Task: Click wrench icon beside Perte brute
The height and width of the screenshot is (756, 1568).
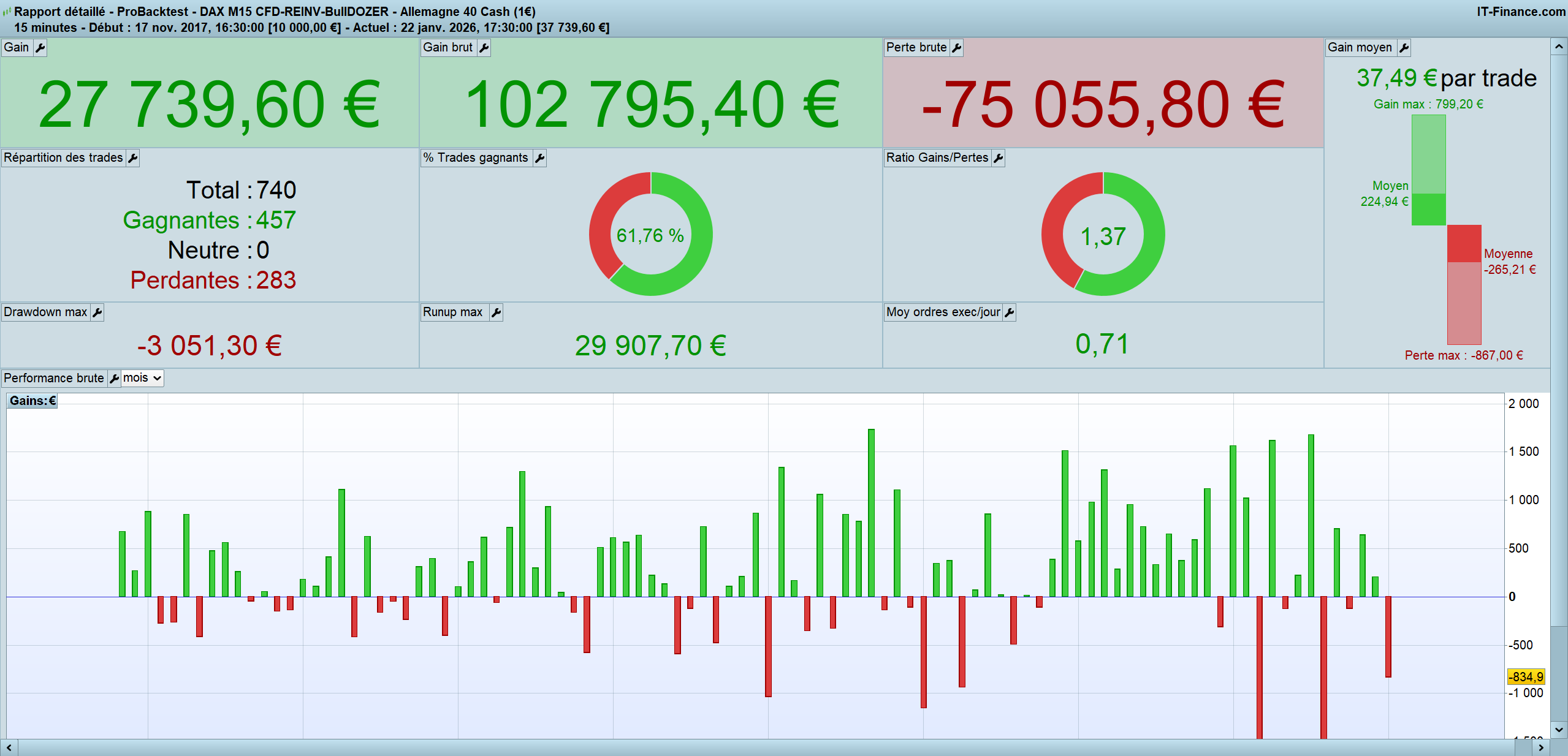Action: tap(956, 48)
